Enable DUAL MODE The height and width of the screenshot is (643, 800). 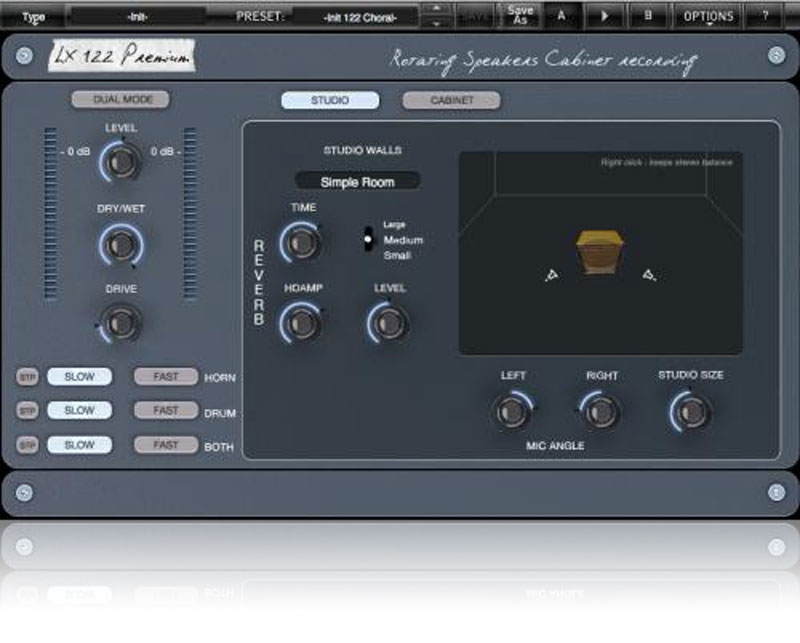[119, 100]
